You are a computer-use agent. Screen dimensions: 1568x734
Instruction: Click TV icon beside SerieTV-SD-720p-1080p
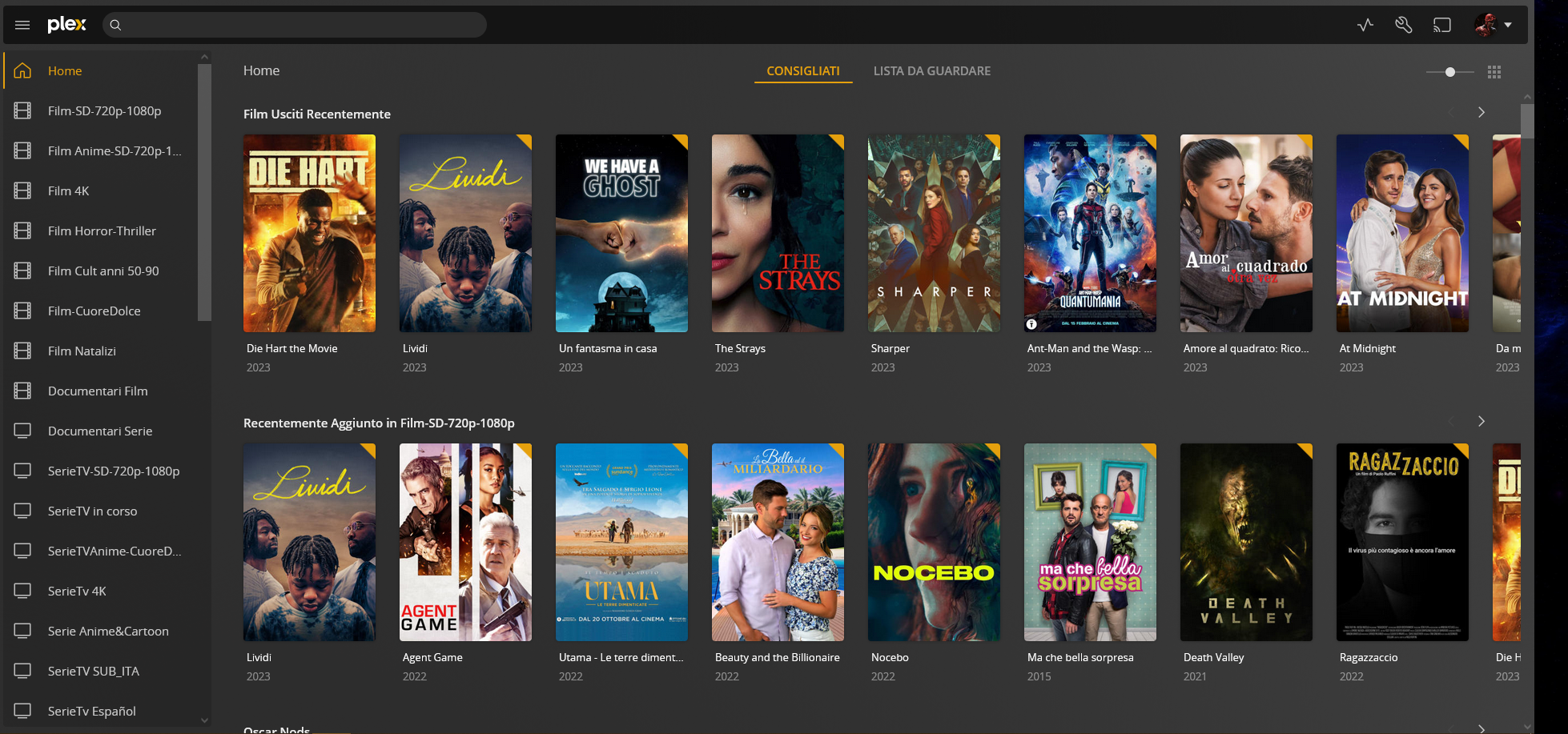pos(22,471)
